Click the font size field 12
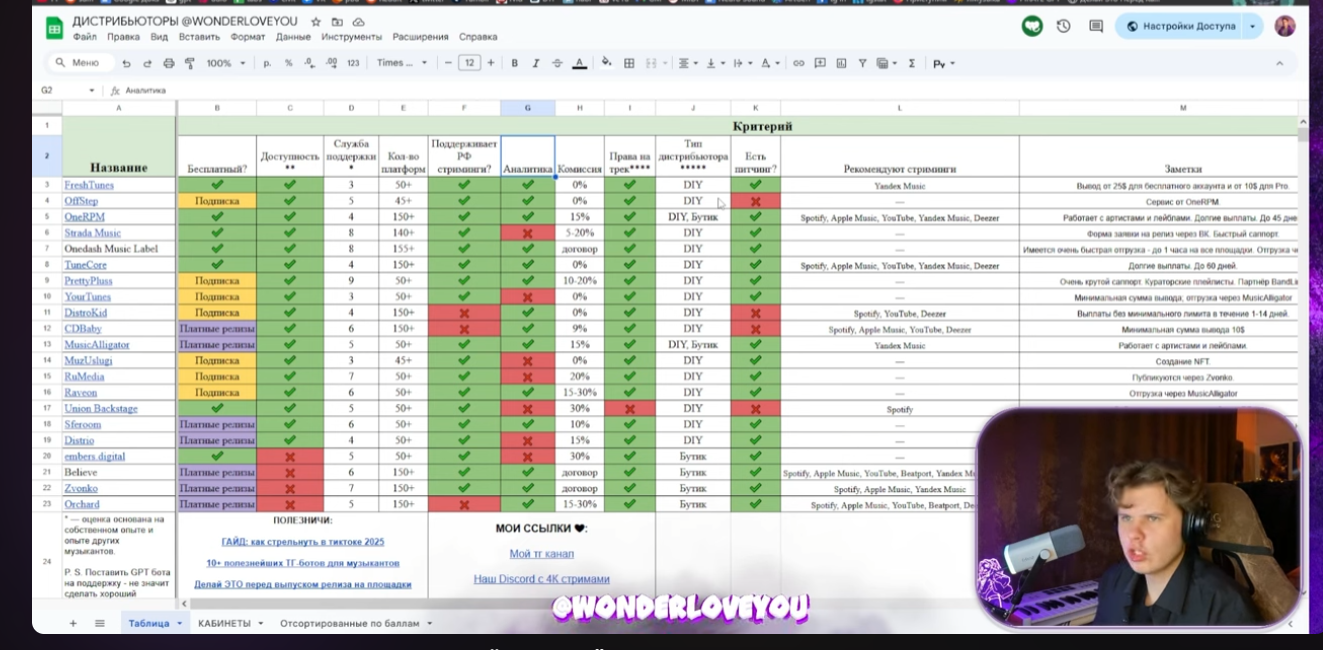Viewport: 1323px width, 650px height. (469, 63)
